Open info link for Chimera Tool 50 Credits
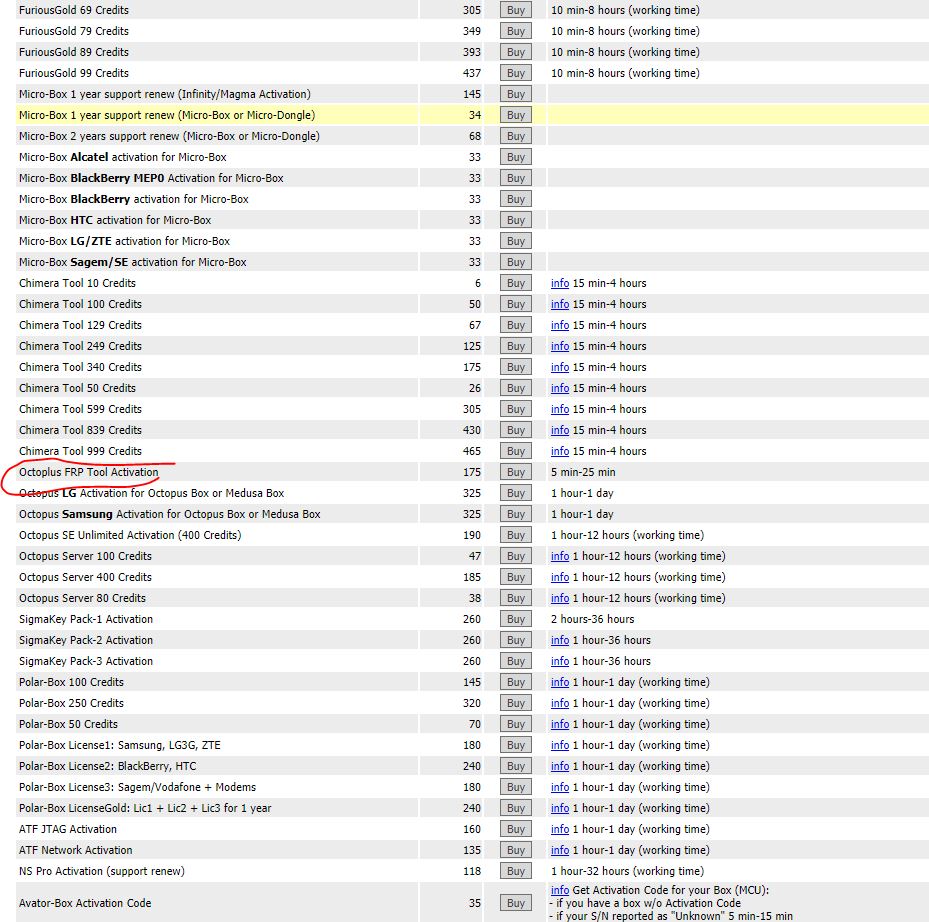The height and width of the screenshot is (922, 929). coord(560,388)
